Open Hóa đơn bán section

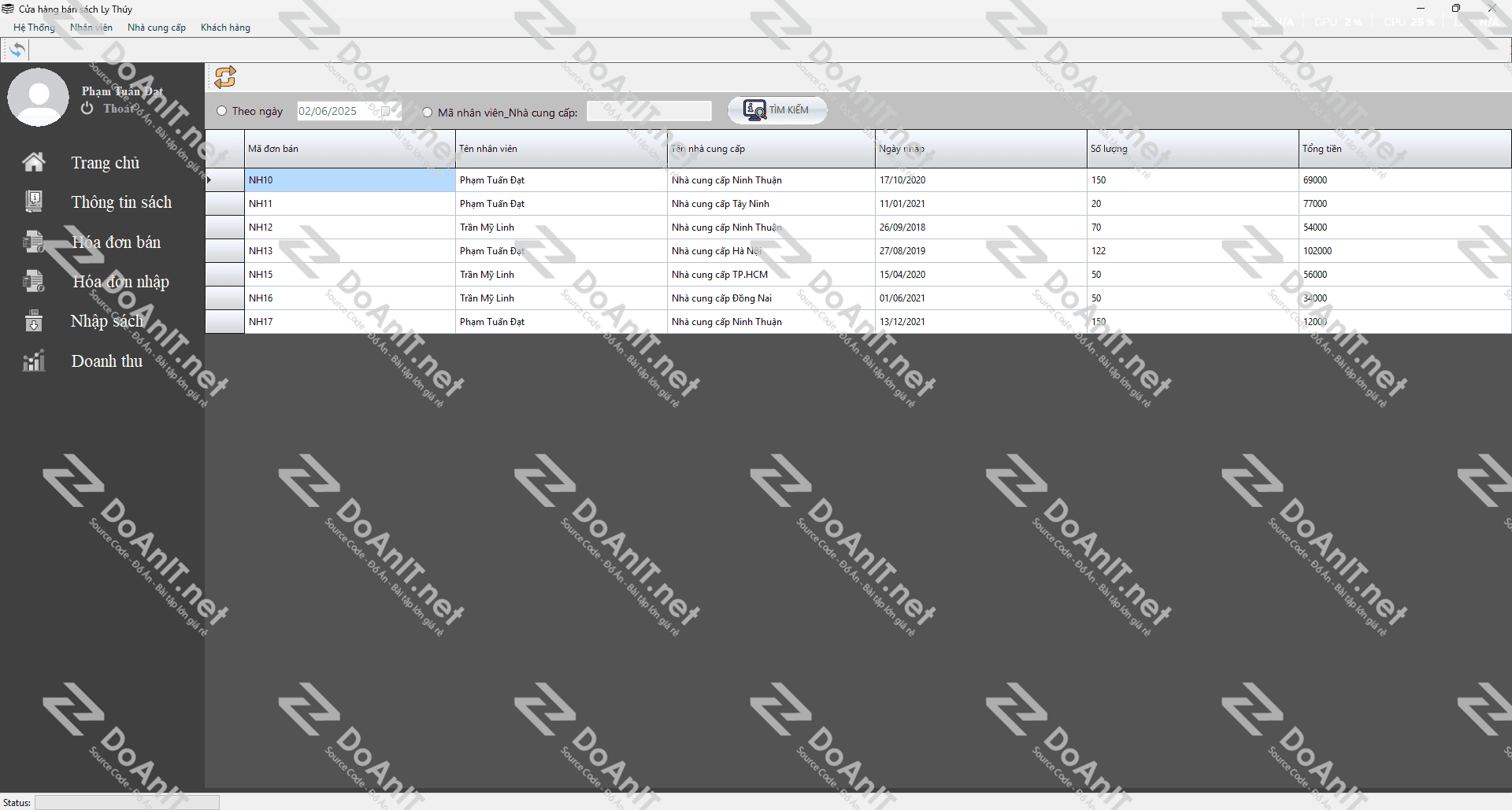(x=116, y=242)
